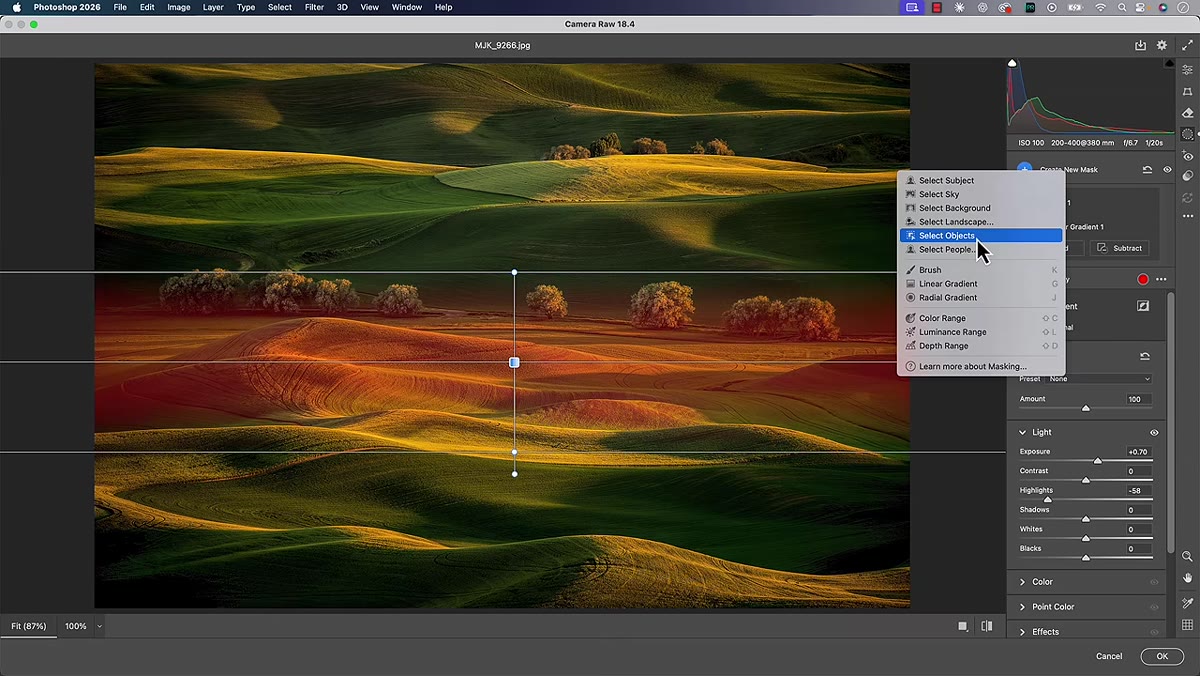
Task: Click the red mask overlay color swatch
Action: point(1143,279)
